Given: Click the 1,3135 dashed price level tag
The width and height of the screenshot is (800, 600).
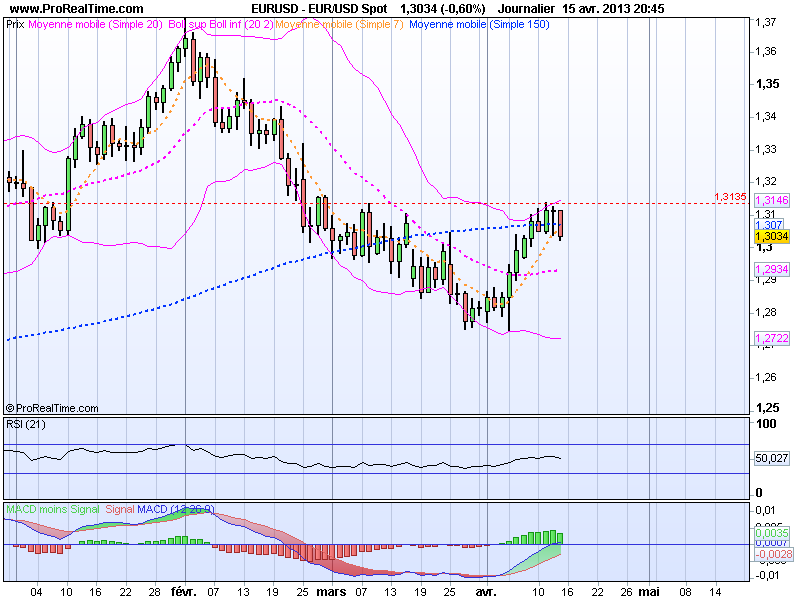Looking at the screenshot, I should 730,198.
